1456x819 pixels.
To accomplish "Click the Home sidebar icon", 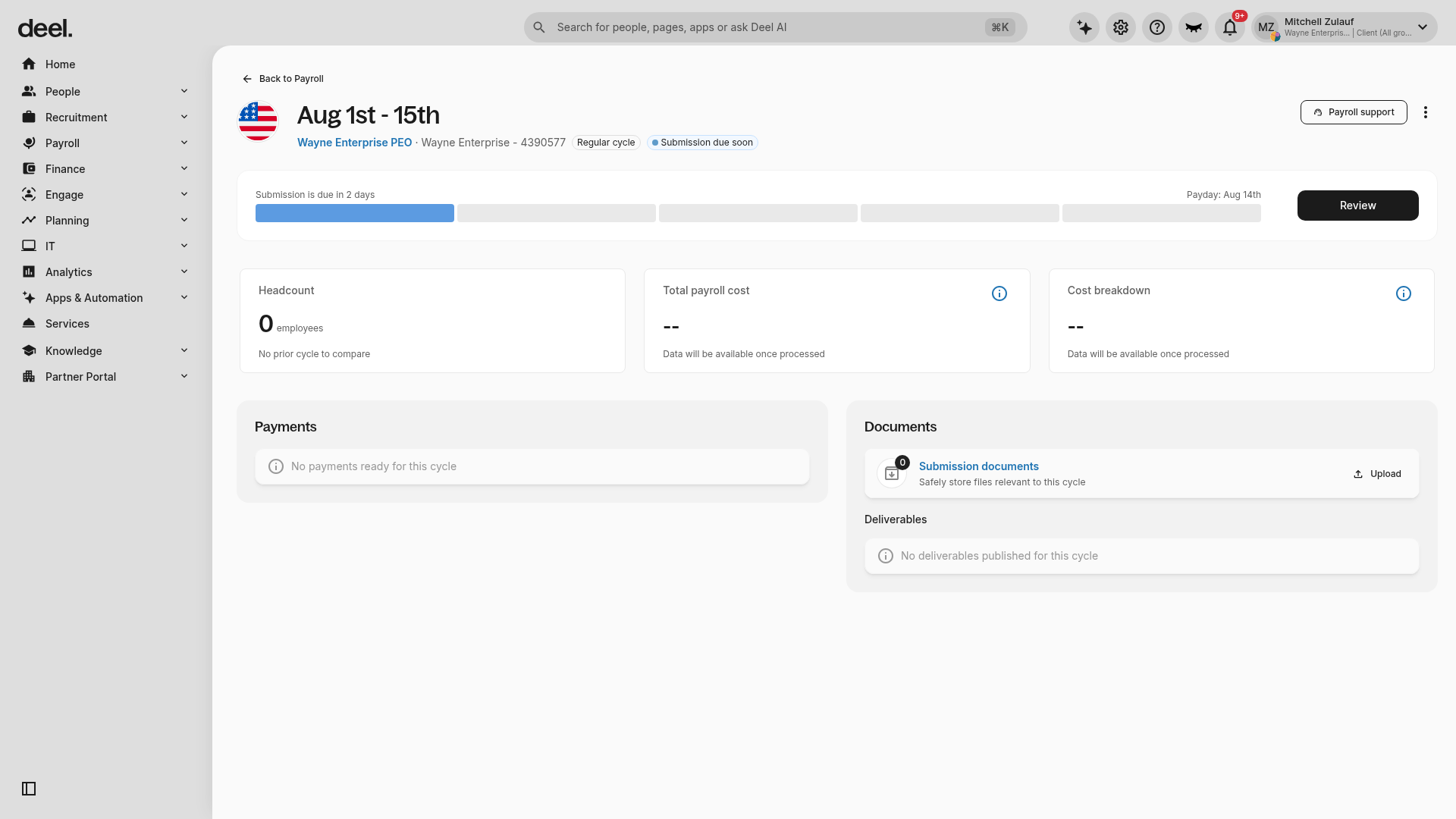I will (29, 64).
